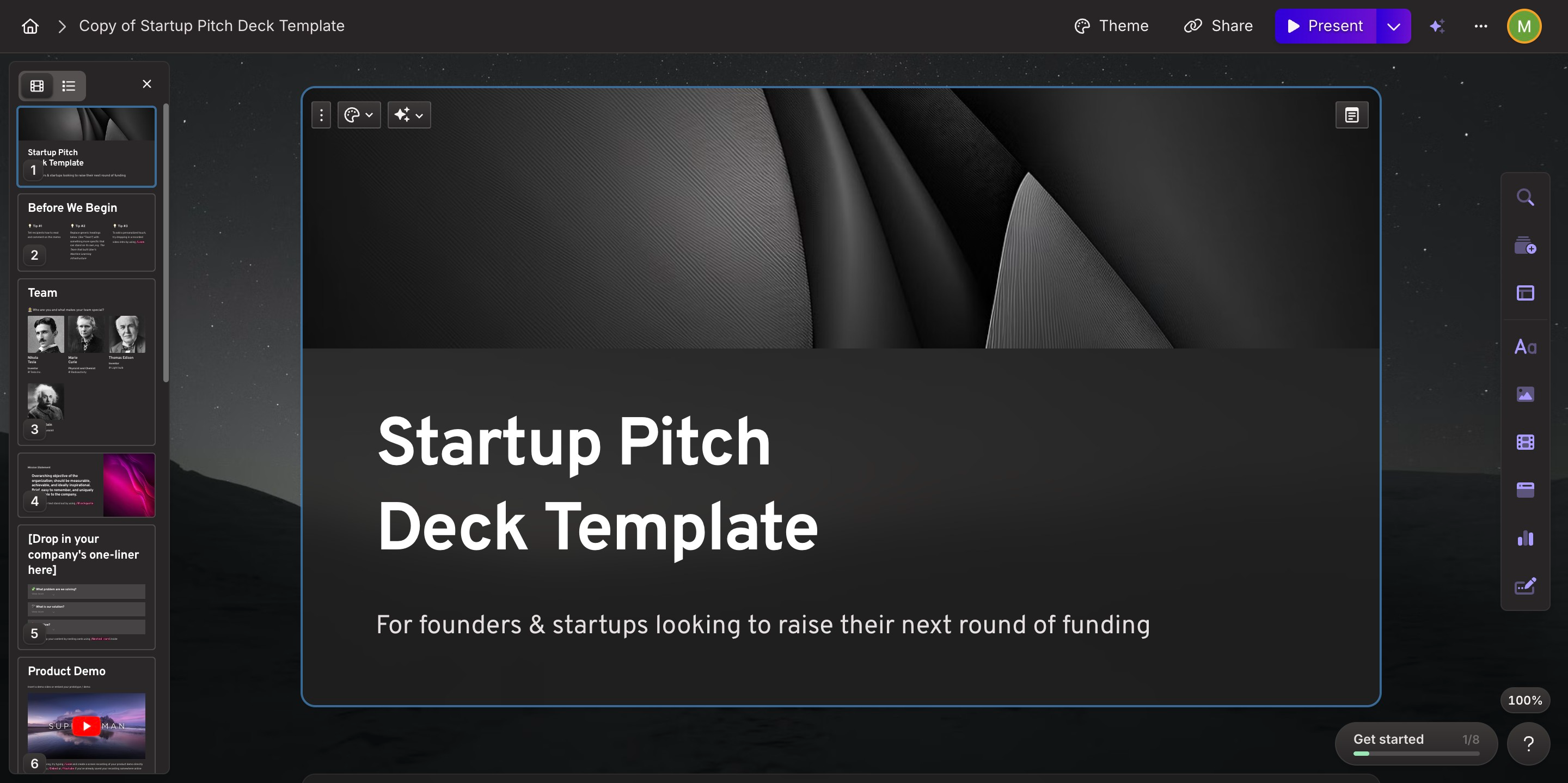Expand the Present options dropdown arrow
1568x783 pixels.
[1393, 26]
